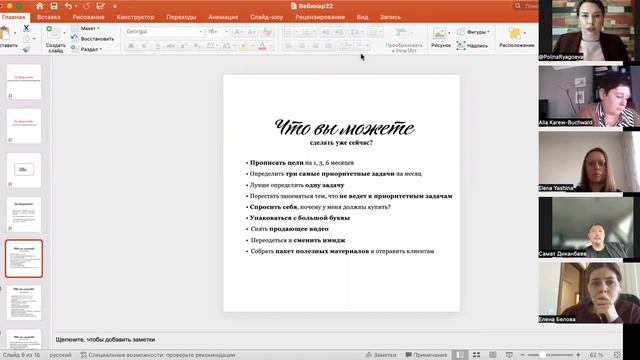Apply bold with the Ж button
The width and height of the screenshot is (640, 360).
pyautogui.click(x=131, y=46)
